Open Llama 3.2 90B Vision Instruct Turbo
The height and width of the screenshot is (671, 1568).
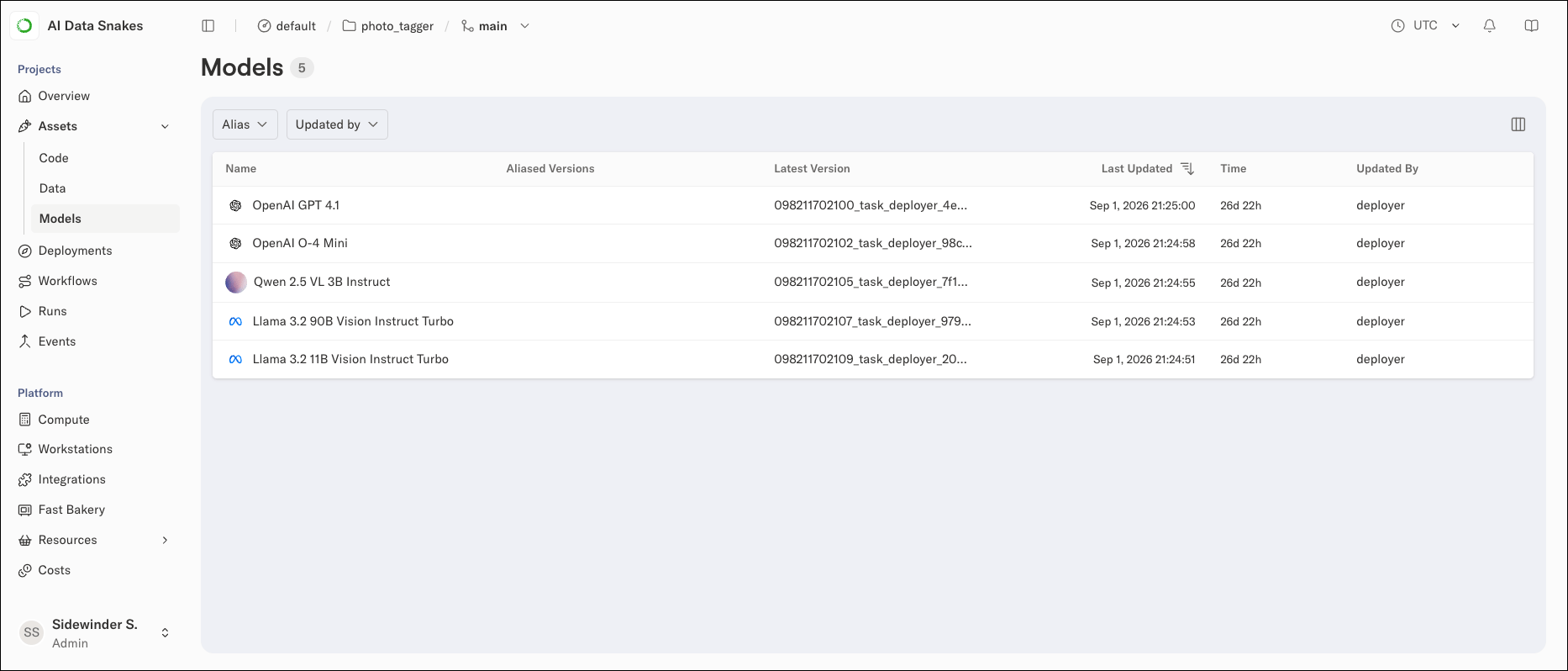click(353, 321)
